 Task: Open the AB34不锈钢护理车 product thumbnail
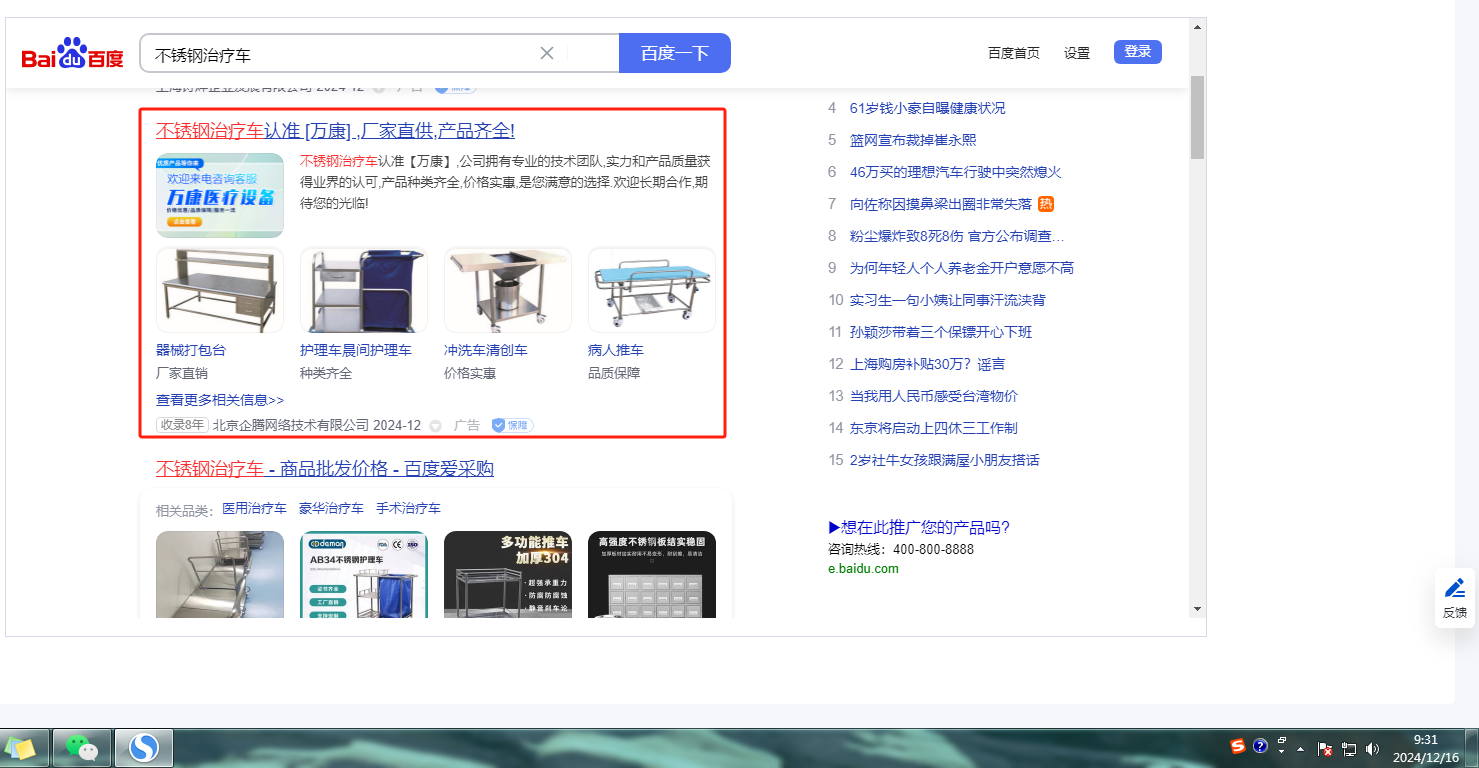point(364,574)
